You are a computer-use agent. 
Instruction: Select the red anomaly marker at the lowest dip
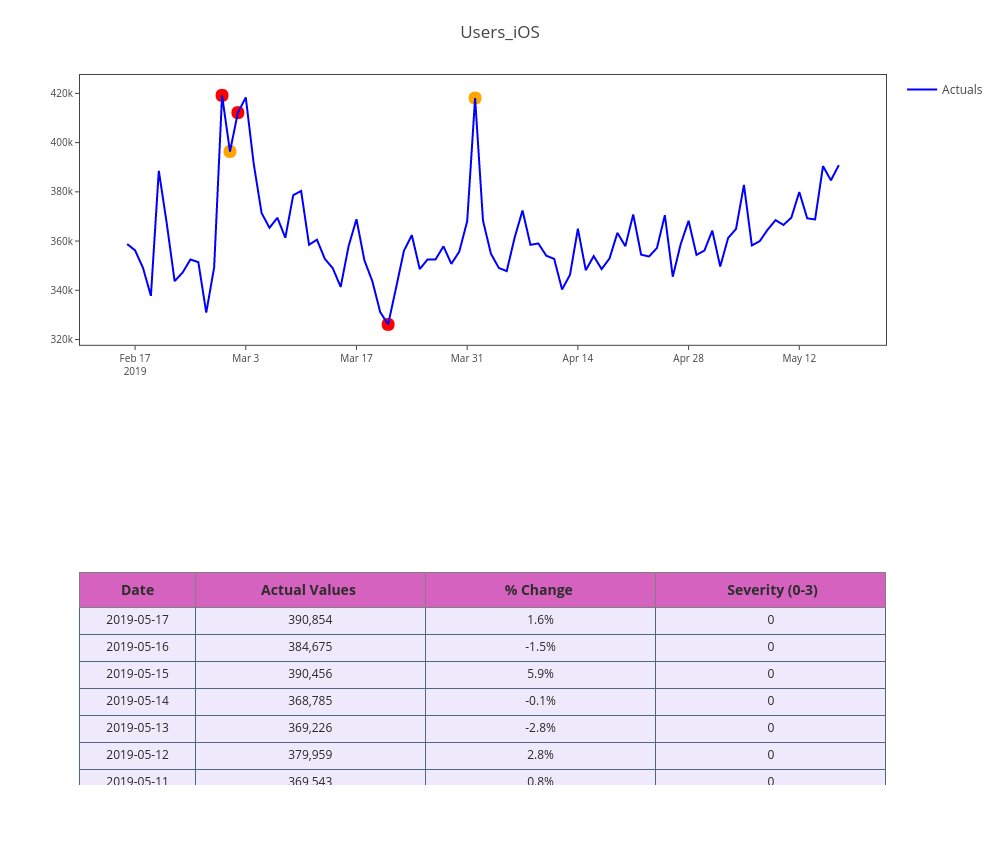388,324
